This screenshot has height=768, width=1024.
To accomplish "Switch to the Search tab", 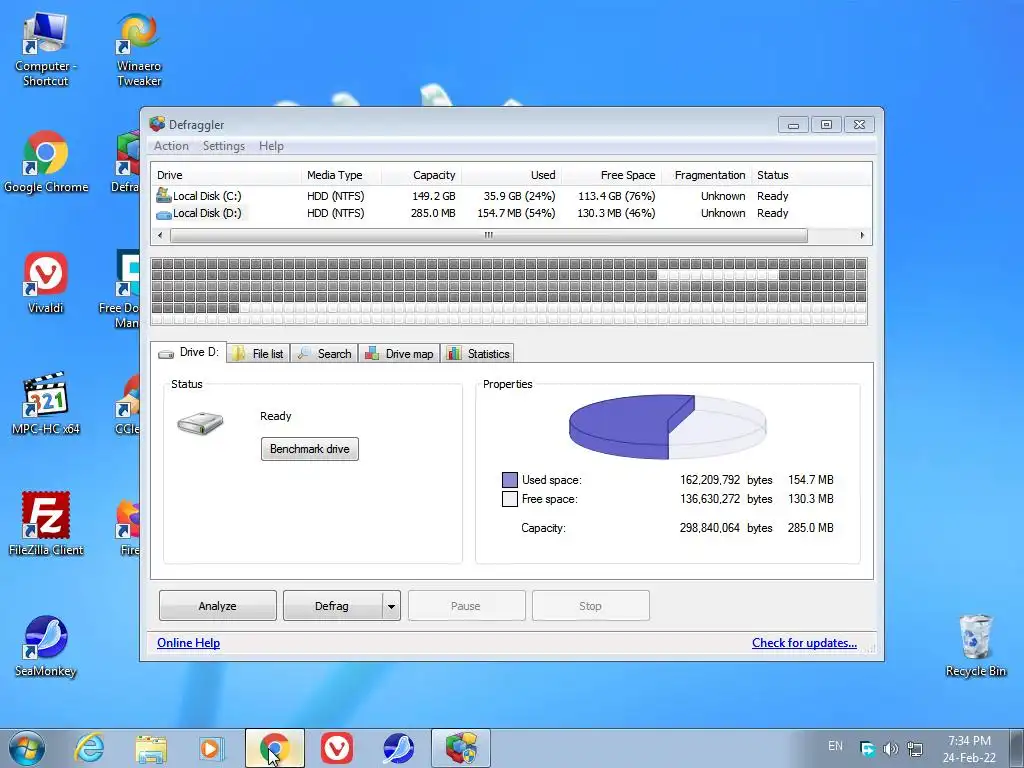I will click(x=325, y=353).
